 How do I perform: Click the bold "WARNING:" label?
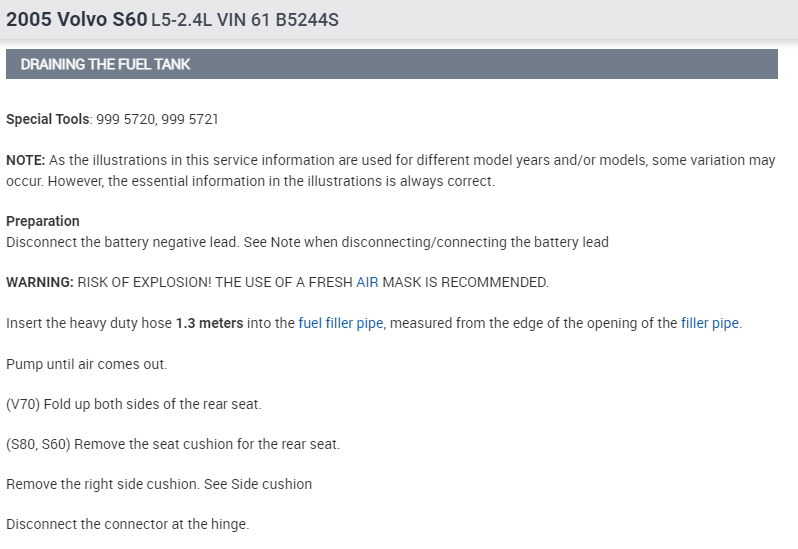40,283
